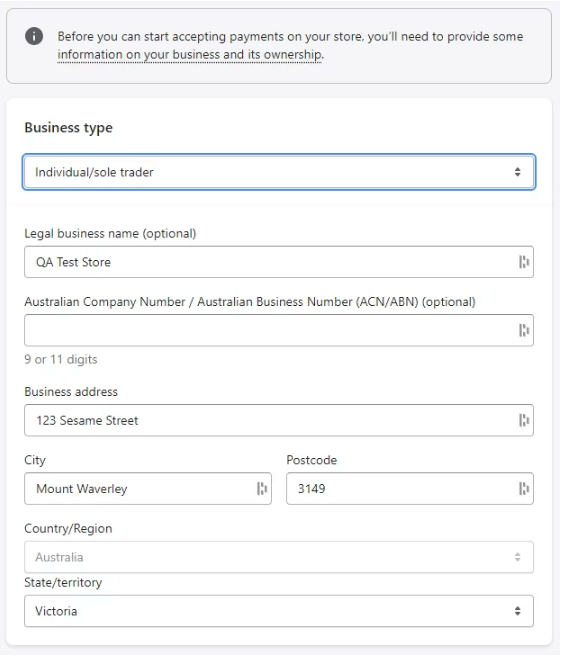Click autofill icon in ACN/ABN field
Image resolution: width=563 pixels, height=660 pixels.
(x=524, y=330)
